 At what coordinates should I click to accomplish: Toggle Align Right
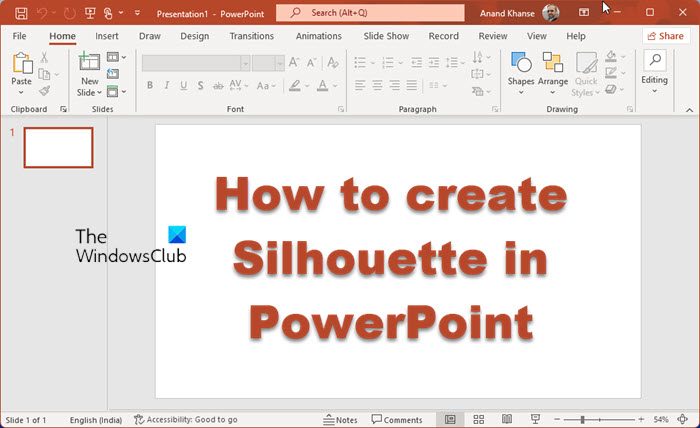(394, 85)
